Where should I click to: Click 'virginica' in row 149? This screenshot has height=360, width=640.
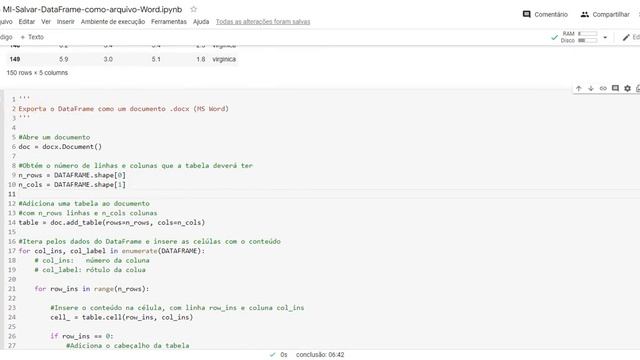pos(224,59)
